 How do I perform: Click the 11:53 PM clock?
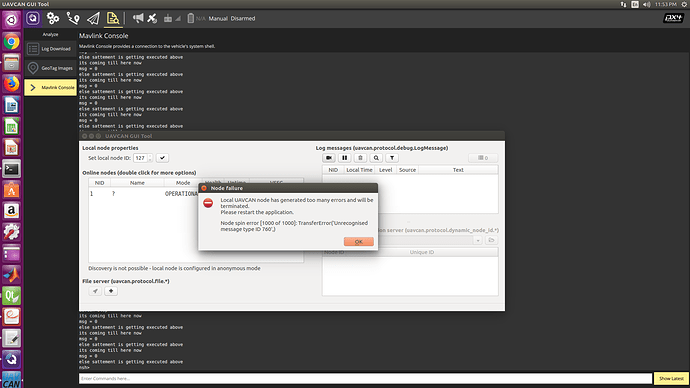[665, 4]
